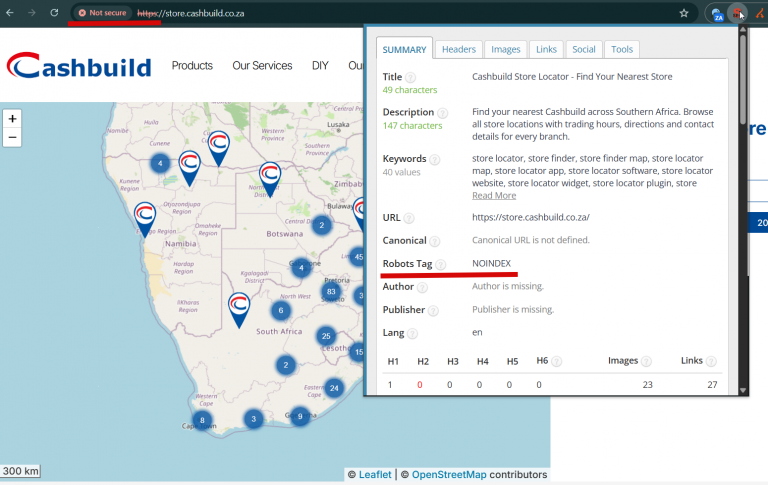Open the 4-store cluster near Cunene
The width and height of the screenshot is (768, 485).
pyautogui.click(x=160, y=163)
